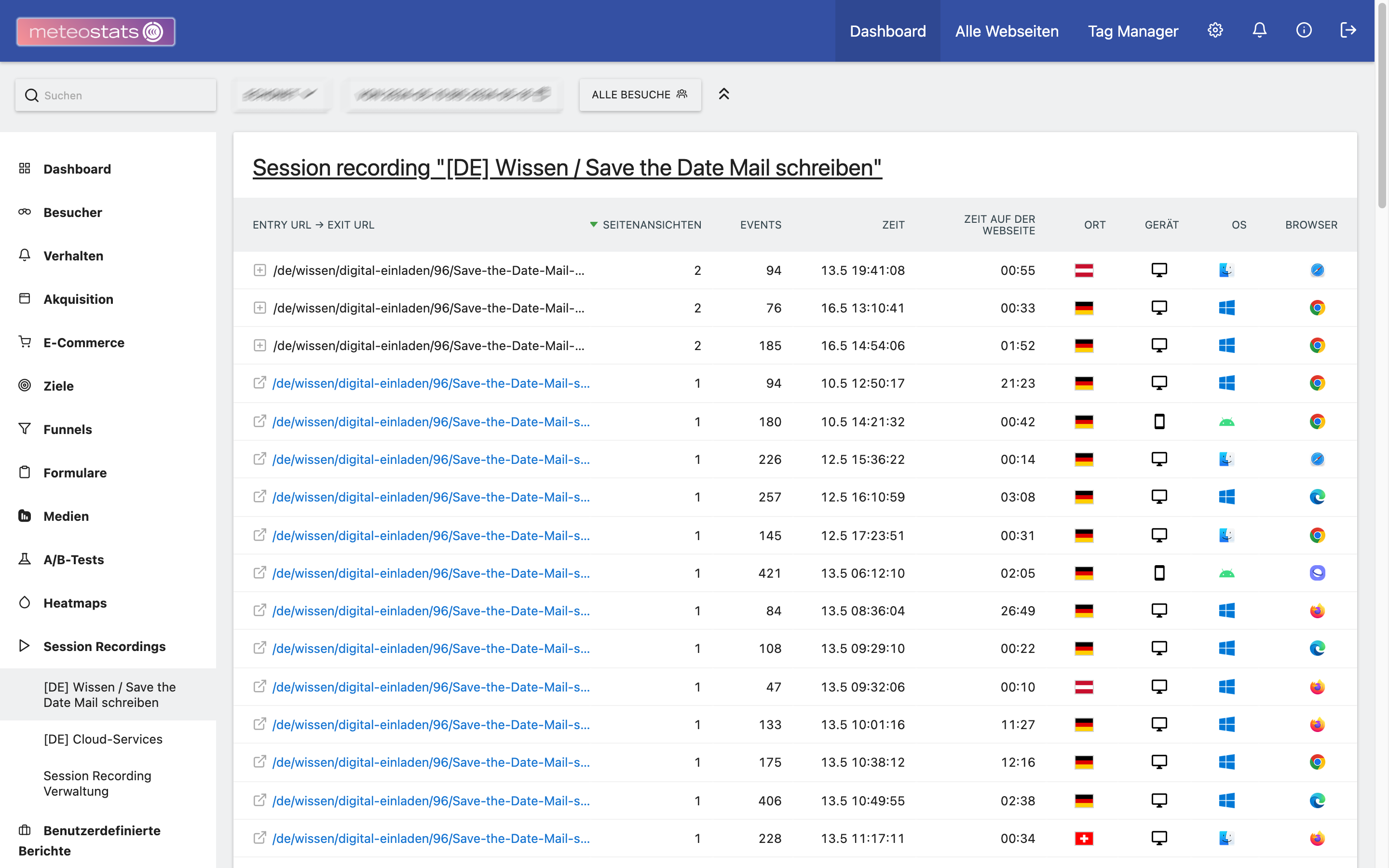Image resolution: width=1389 pixels, height=868 pixels.
Task: Open external link icon for 10.5 12:50:17 row
Action: coord(259,383)
